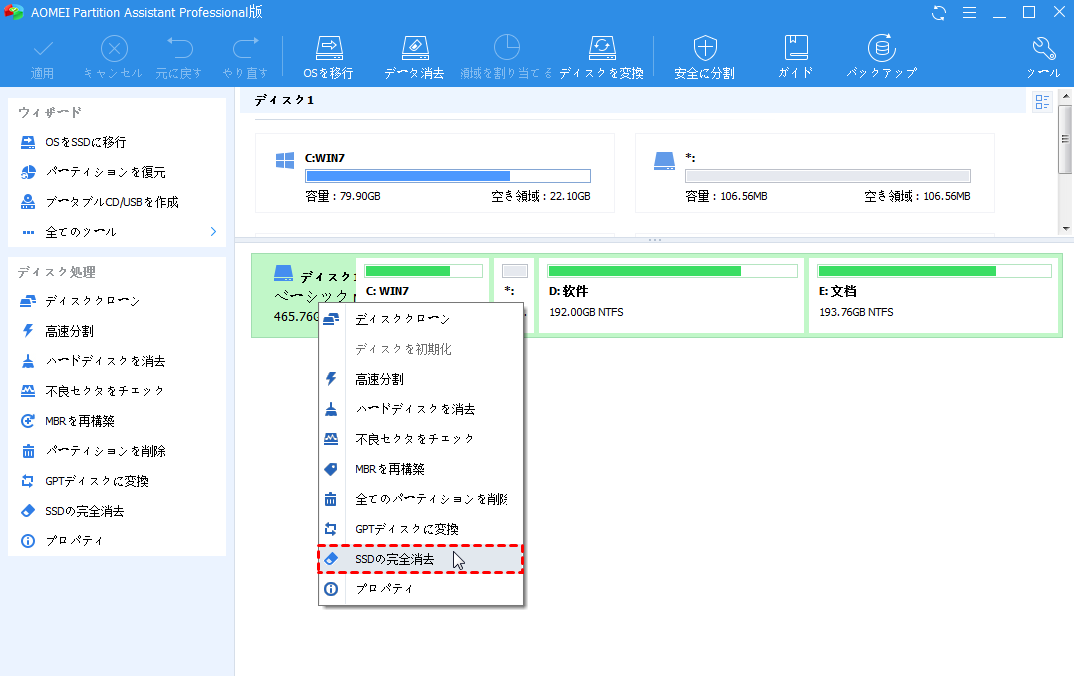Select the small *: partition block in disk map

pyautogui.click(x=514, y=281)
